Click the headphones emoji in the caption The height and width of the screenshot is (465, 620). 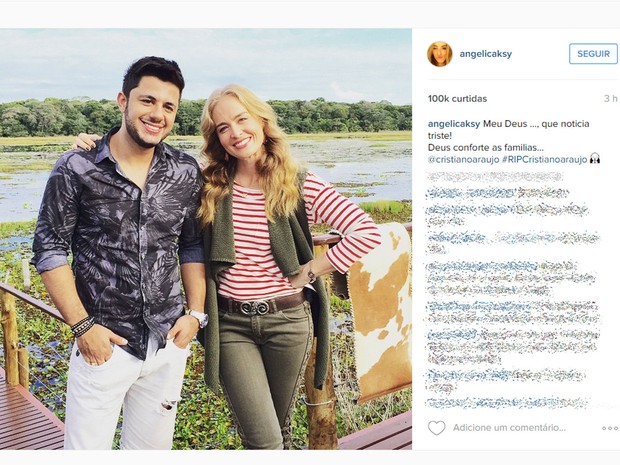tap(595, 158)
